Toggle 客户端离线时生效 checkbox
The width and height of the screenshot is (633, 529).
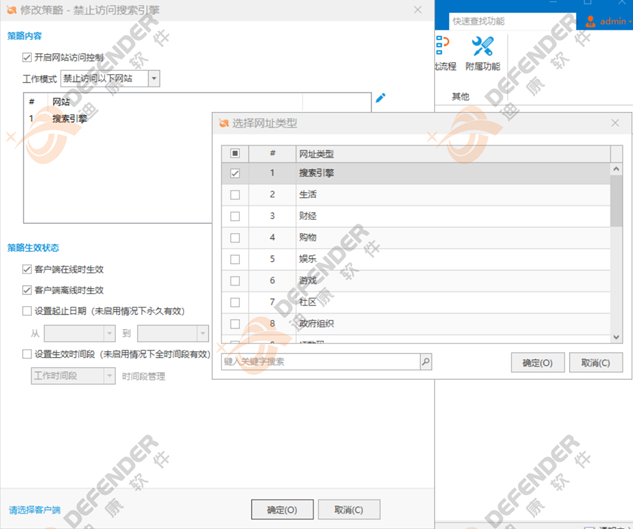click(27, 290)
